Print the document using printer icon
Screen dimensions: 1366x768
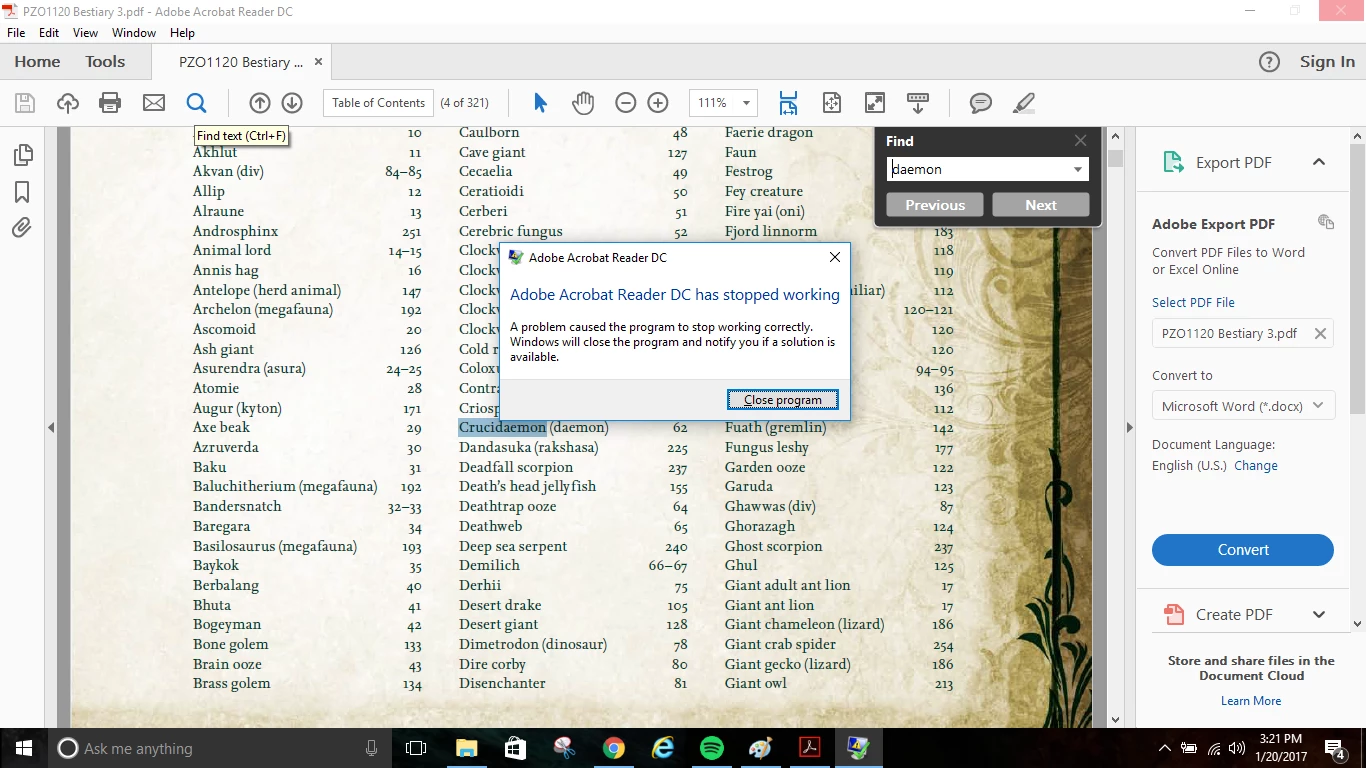point(110,103)
